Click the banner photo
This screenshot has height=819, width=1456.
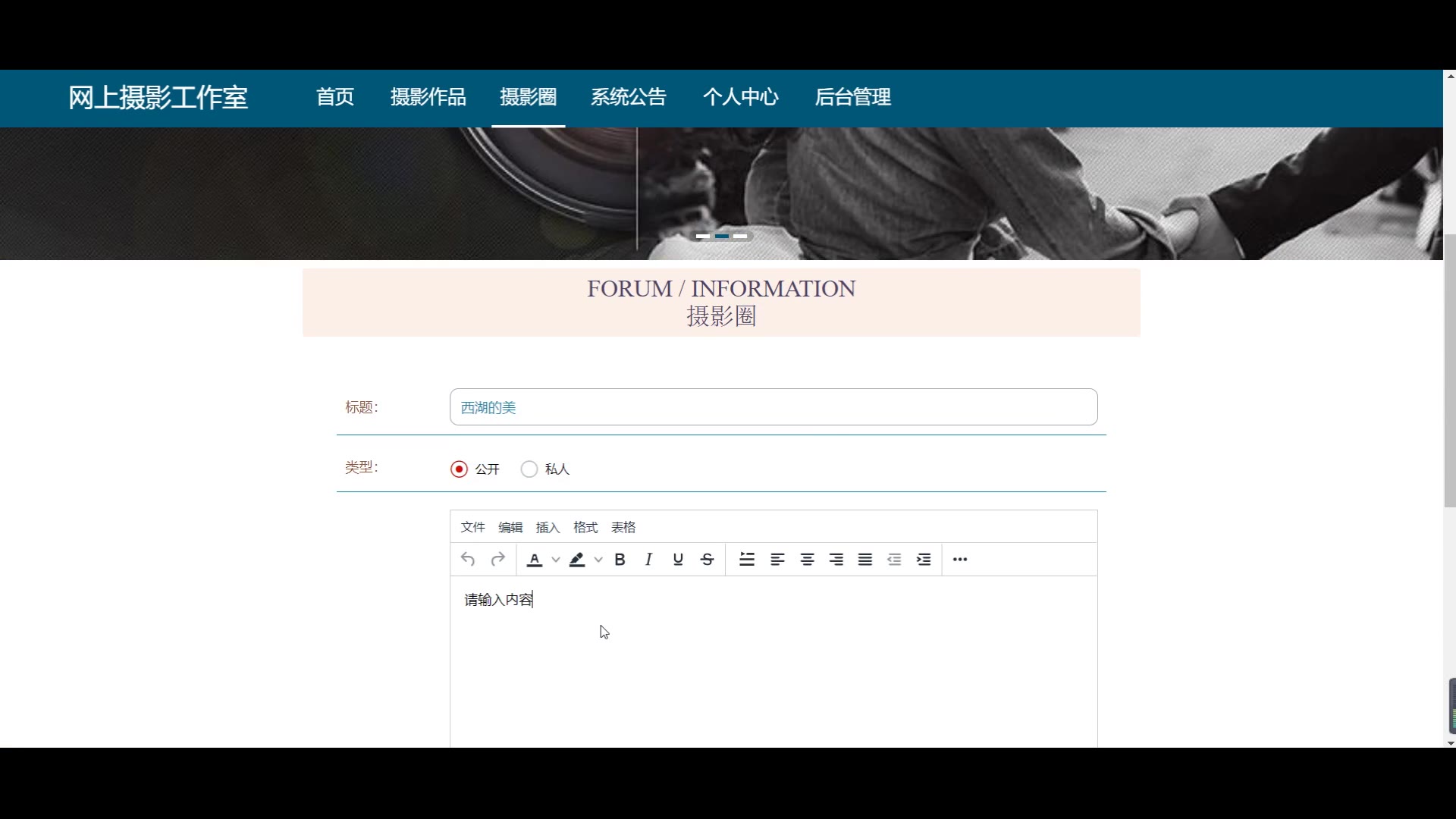click(721, 193)
